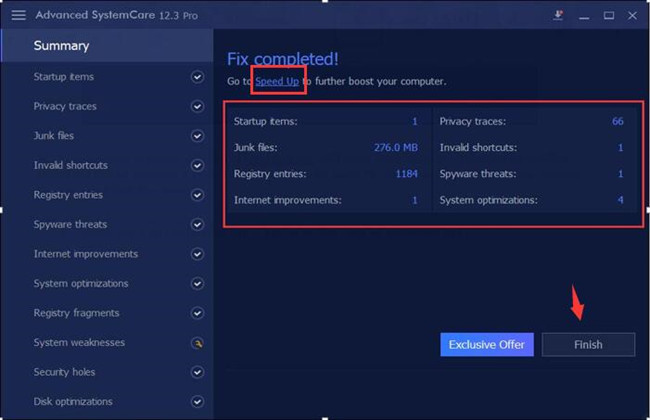The width and height of the screenshot is (650, 420).
Task: Click the Registry entries value 1184
Action: tap(407, 174)
